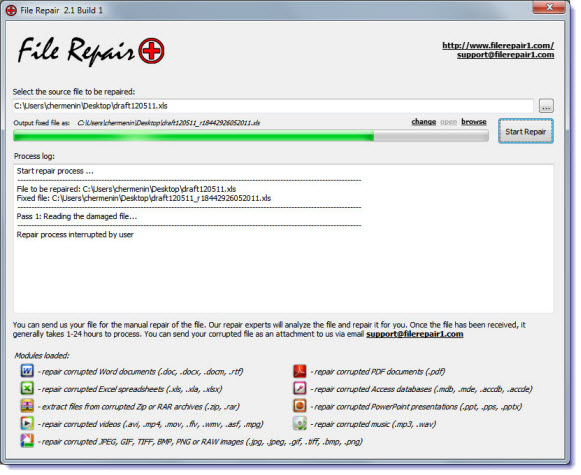Viewport: 581px width, 475px height.
Task: Click 'repair corrupted PowerPoint presentations' label
Action: 416,406
